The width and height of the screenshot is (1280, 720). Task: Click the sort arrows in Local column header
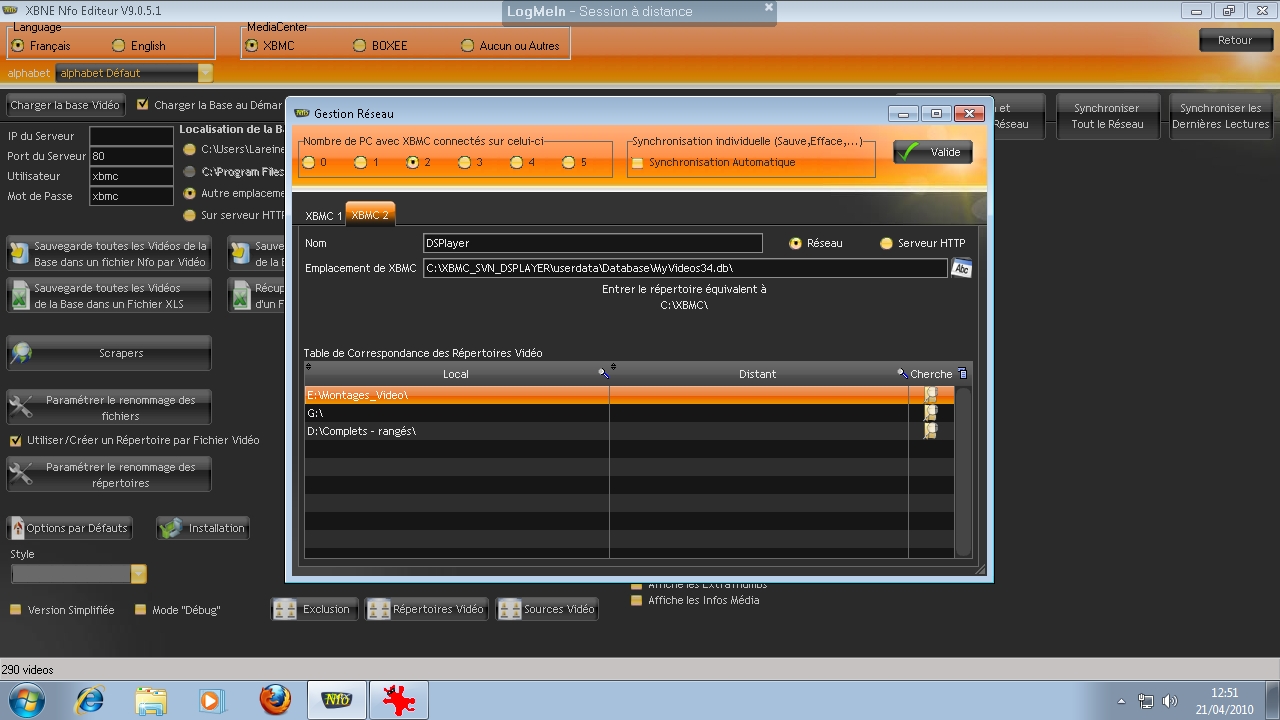308,367
